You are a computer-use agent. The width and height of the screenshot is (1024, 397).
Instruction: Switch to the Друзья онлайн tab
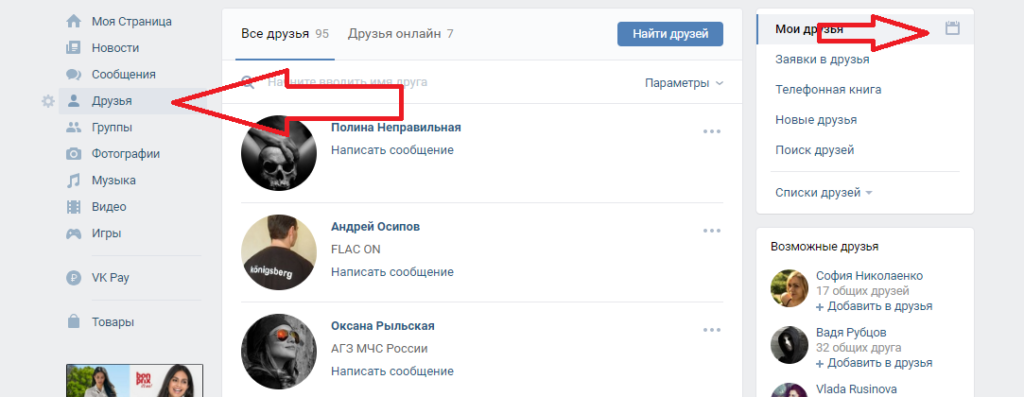[400, 34]
